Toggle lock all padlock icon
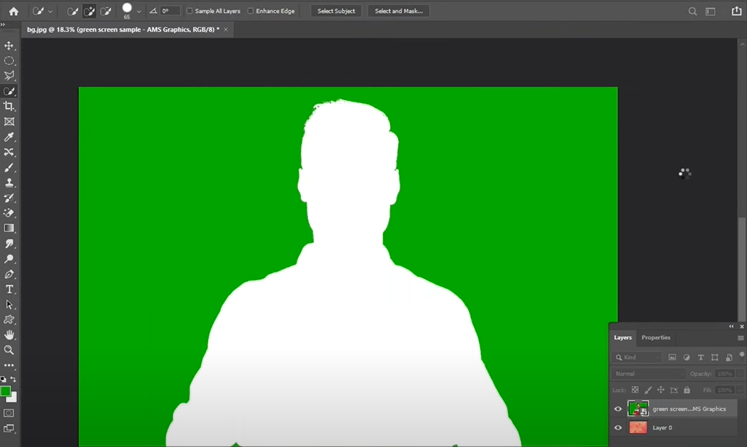This screenshot has width=747, height=447. pos(687,390)
